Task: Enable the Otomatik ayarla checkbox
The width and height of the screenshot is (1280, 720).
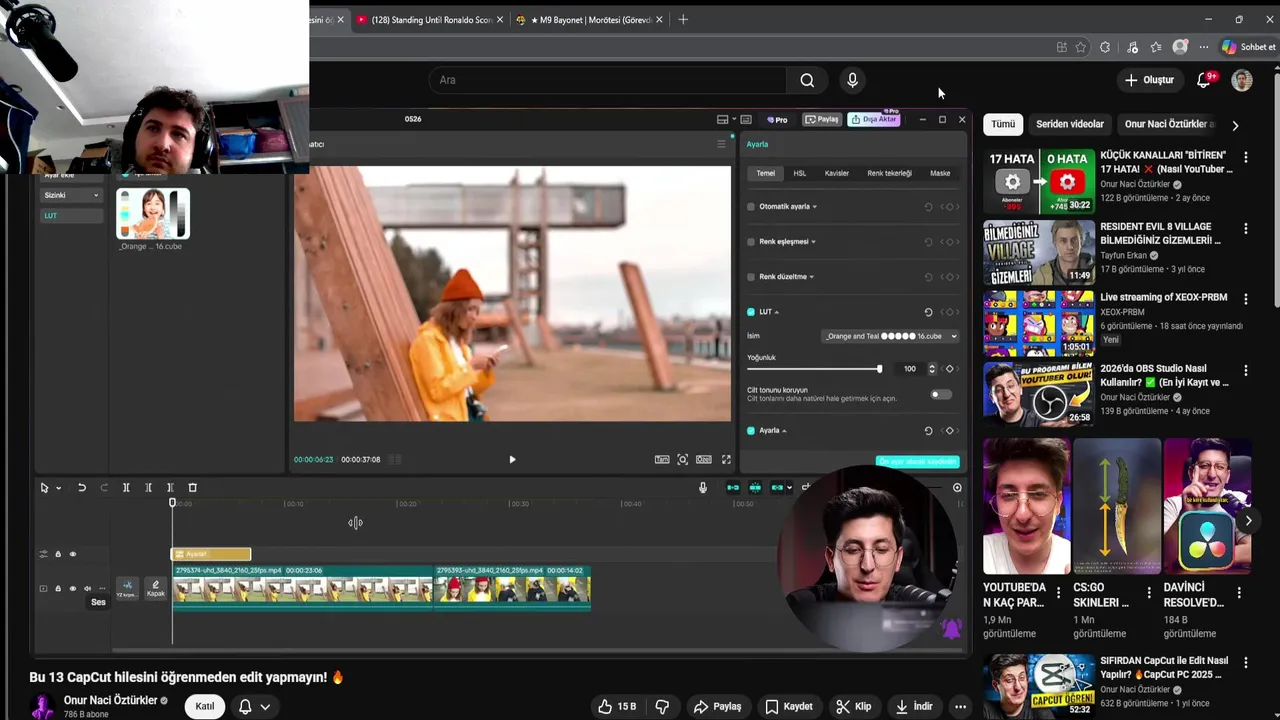Action: tap(751, 207)
